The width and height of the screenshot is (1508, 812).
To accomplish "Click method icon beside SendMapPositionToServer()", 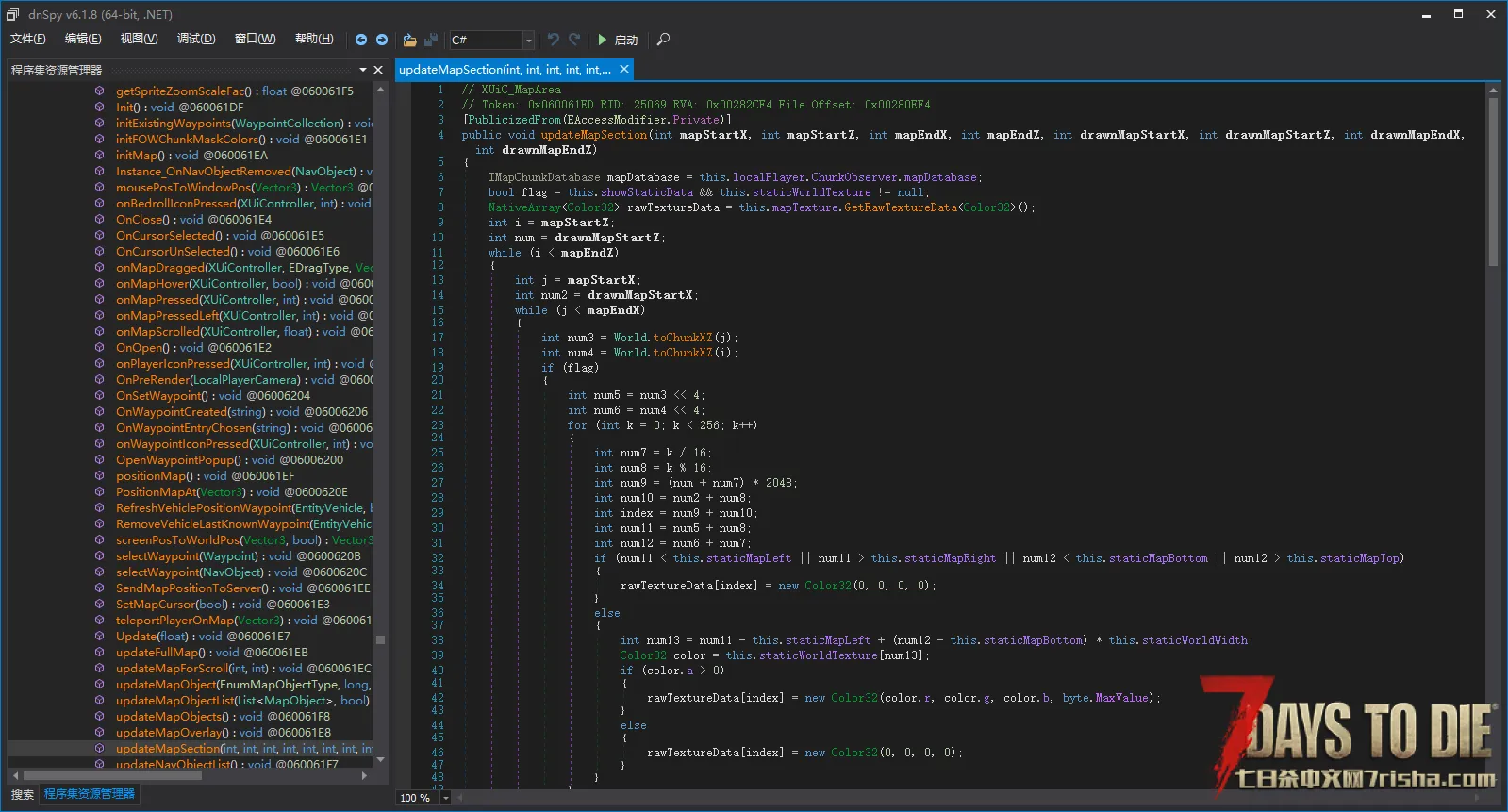I will [99, 588].
